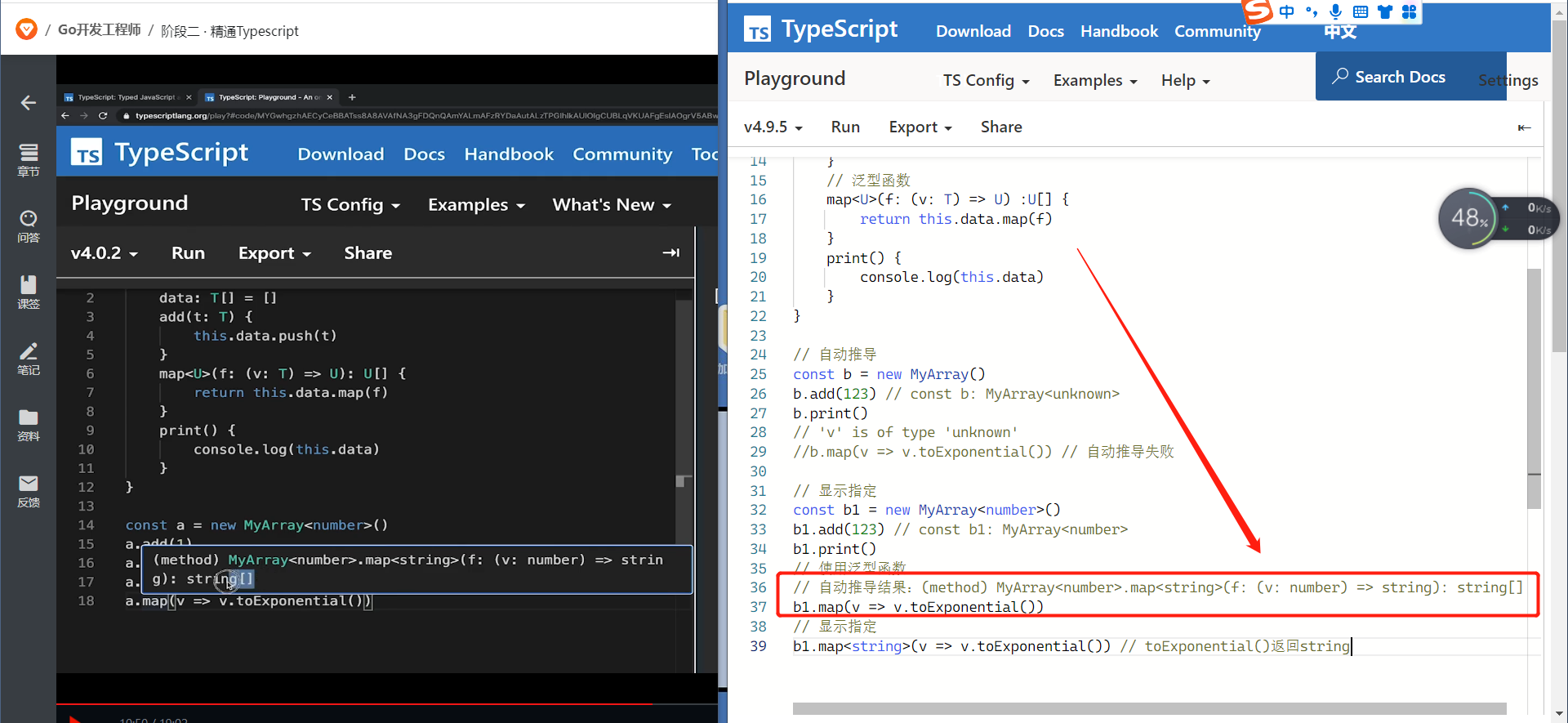Click the Search Docs magnifier icon

(1339, 76)
